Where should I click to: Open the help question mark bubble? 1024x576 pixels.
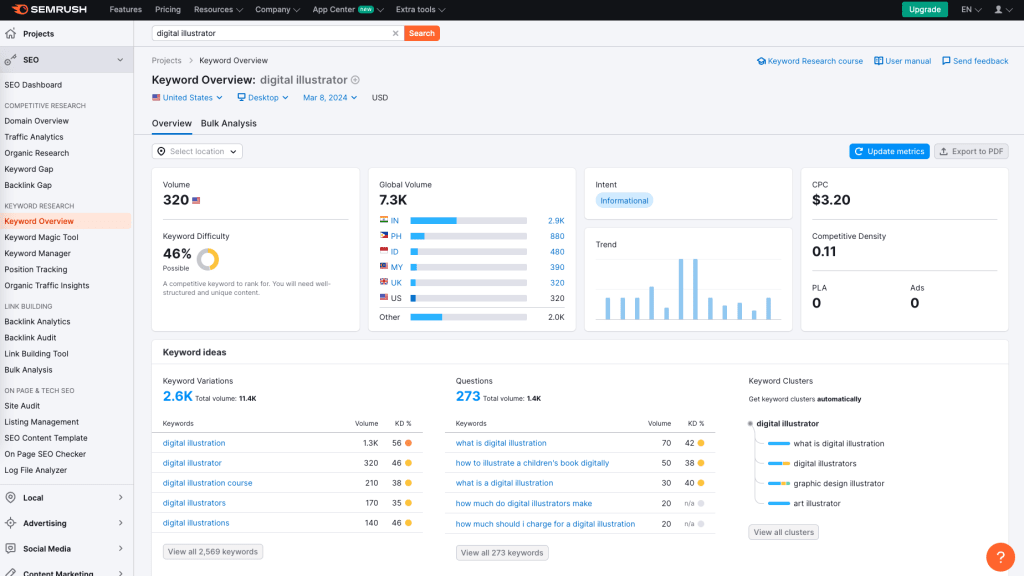point(1000,557)
